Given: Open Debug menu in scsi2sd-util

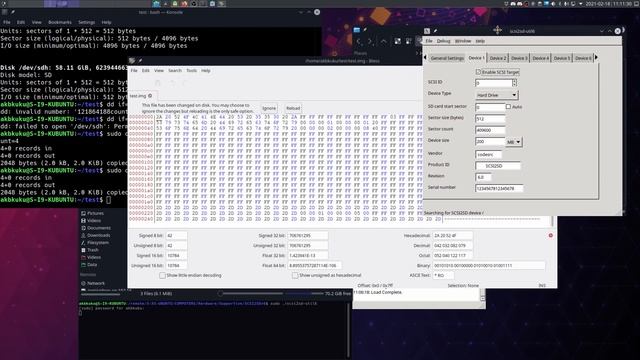Looking at the screenshot, I should 443,41.
